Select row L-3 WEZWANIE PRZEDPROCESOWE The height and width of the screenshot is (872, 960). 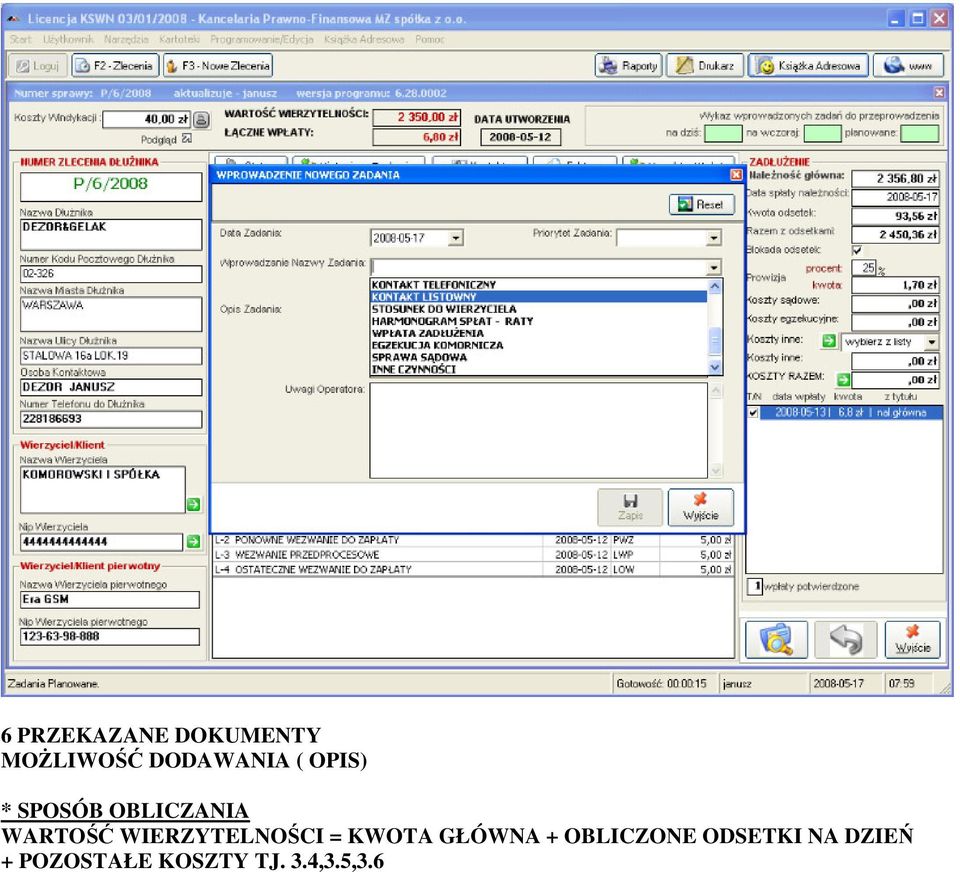(x=473, y=555)
